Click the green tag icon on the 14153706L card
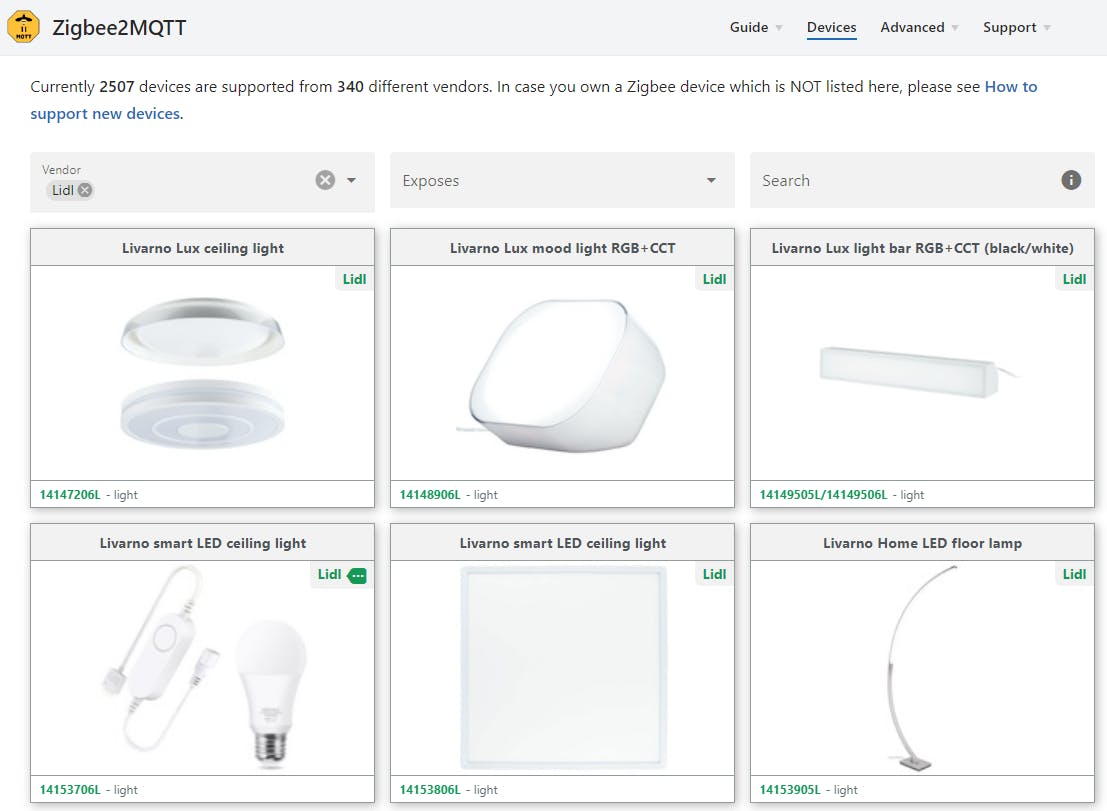Screen dimensions: 1107x811 click(357, 575)
